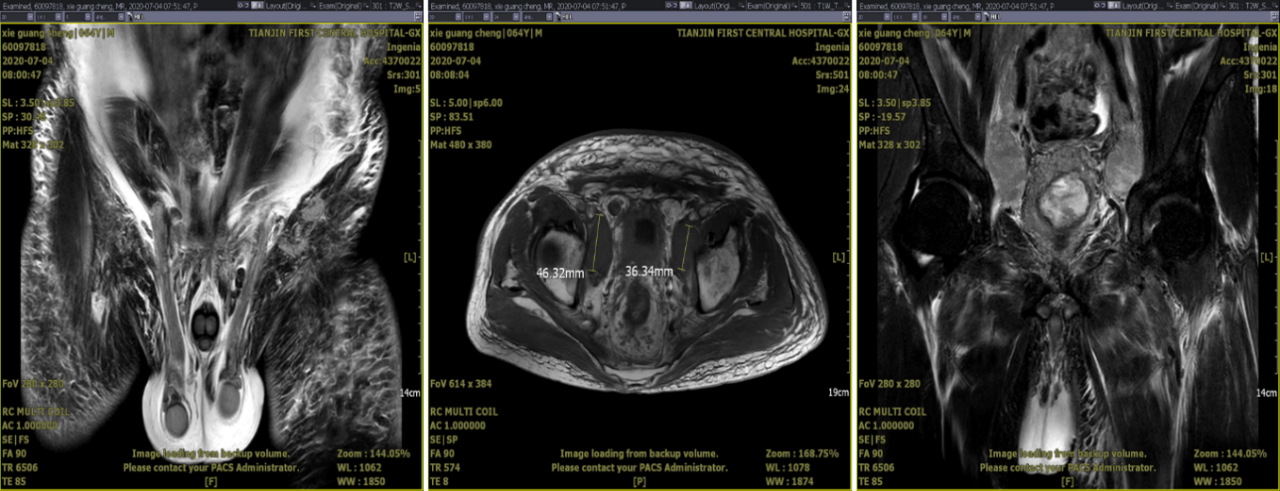Click the white tile-layout icon in the middle pane header
Viewport: 1280px width, 491px height.
(686, 5)
